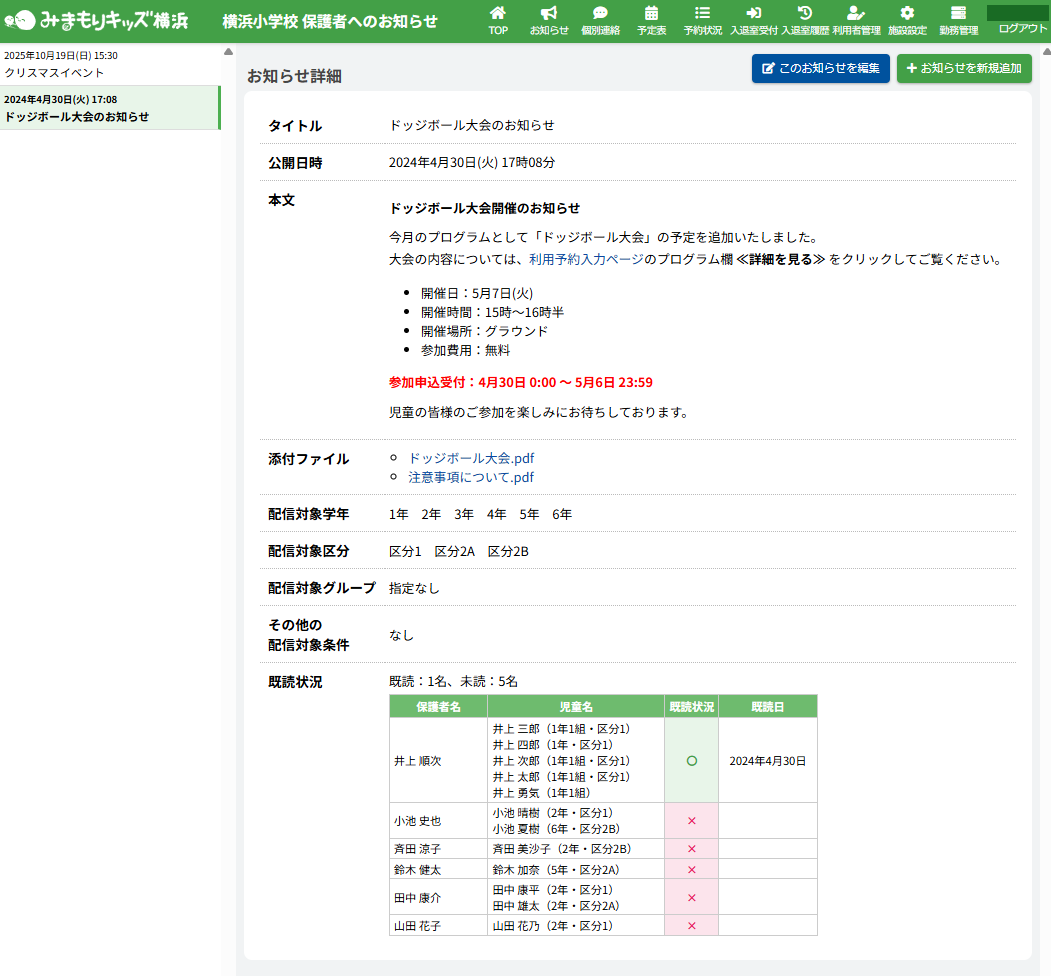
Task: Click このお知らせを編集 button
Action: [x=820, y=68]
